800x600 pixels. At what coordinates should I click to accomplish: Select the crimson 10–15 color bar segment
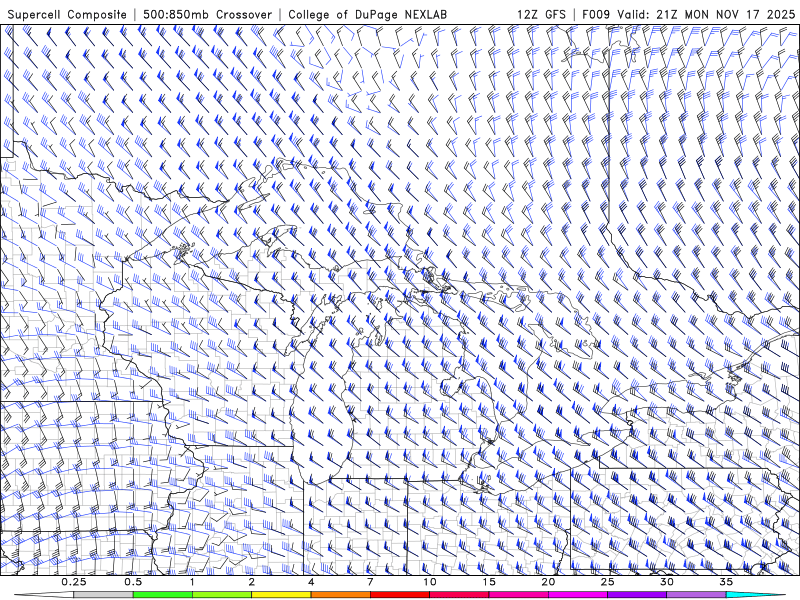tap(459, 595)
